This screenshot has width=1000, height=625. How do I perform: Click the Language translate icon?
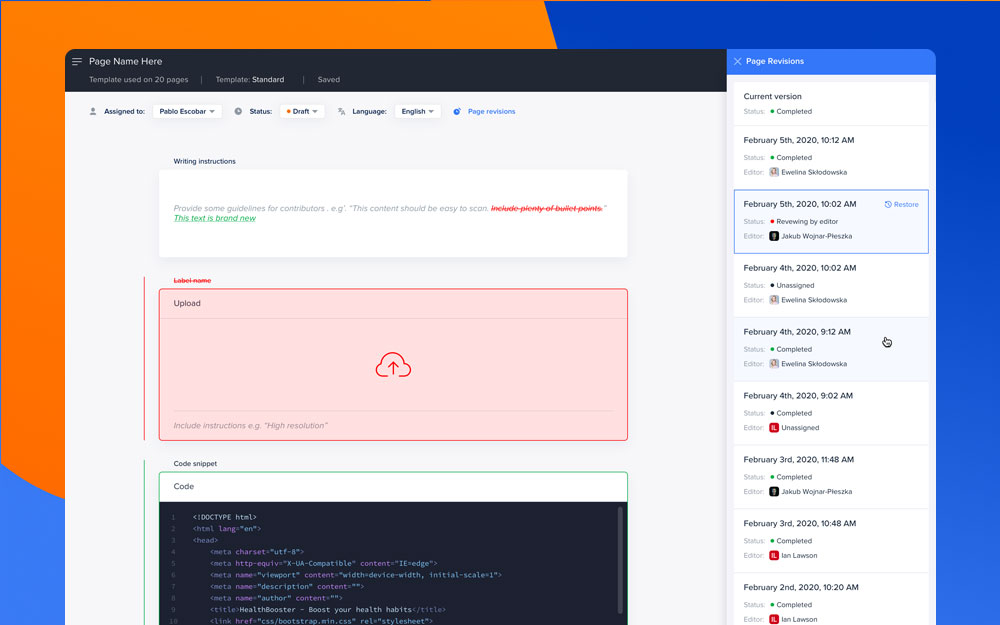tap(342, 112)
